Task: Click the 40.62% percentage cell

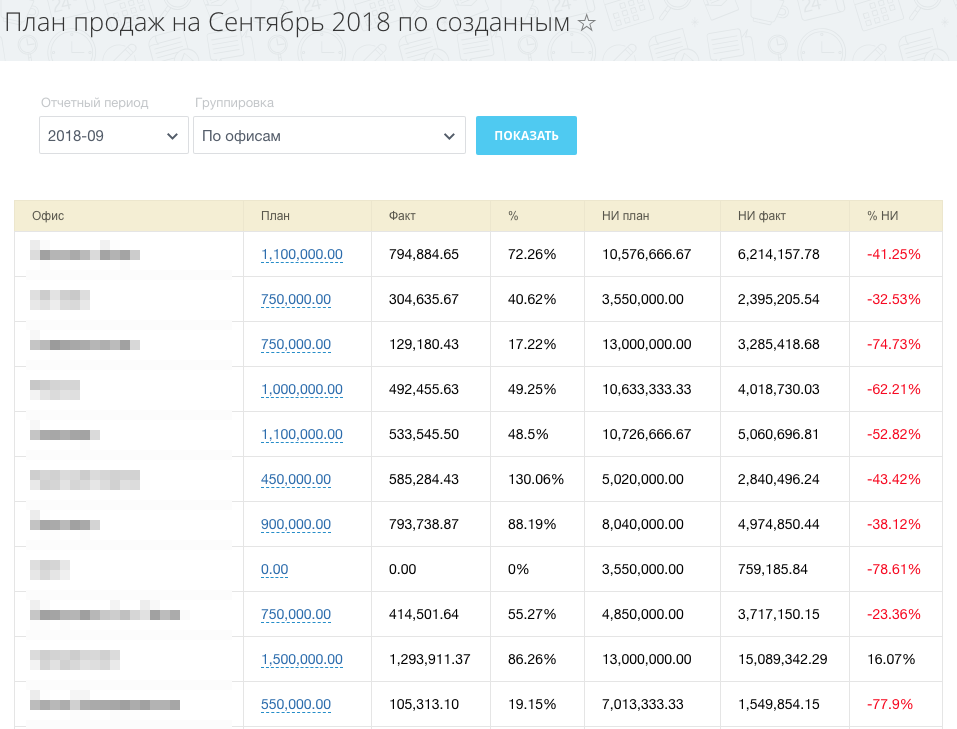Action: point(532,300)
